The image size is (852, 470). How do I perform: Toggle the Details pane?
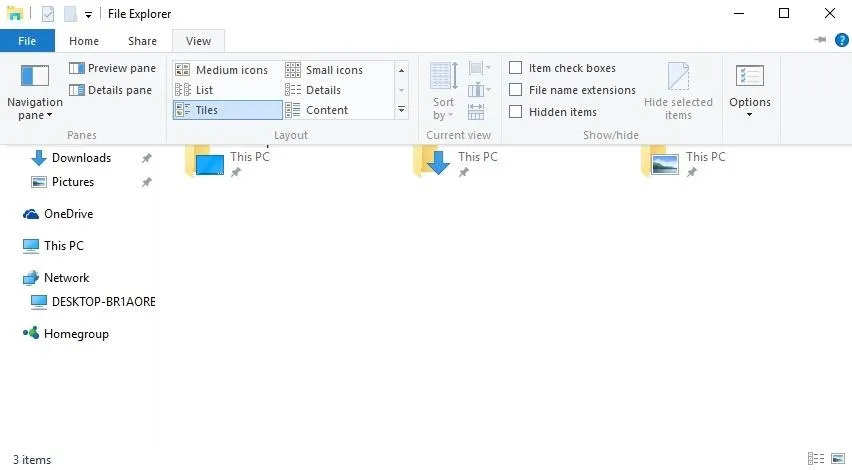coord(110,90)
